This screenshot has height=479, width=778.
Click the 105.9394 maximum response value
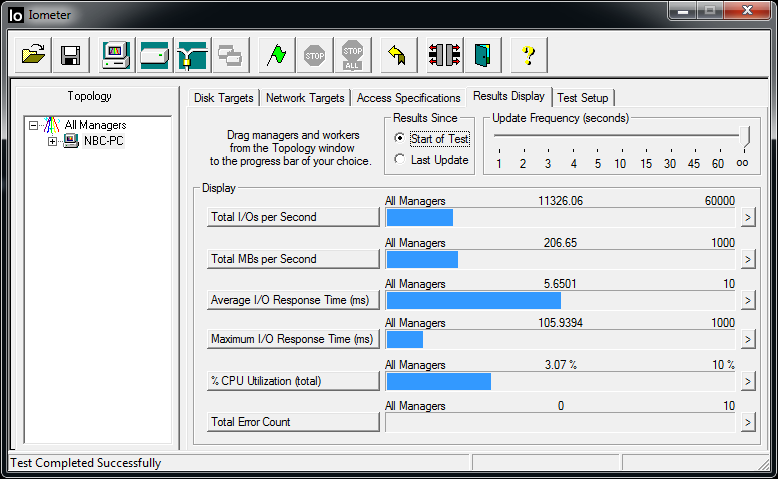coord(561,323)
